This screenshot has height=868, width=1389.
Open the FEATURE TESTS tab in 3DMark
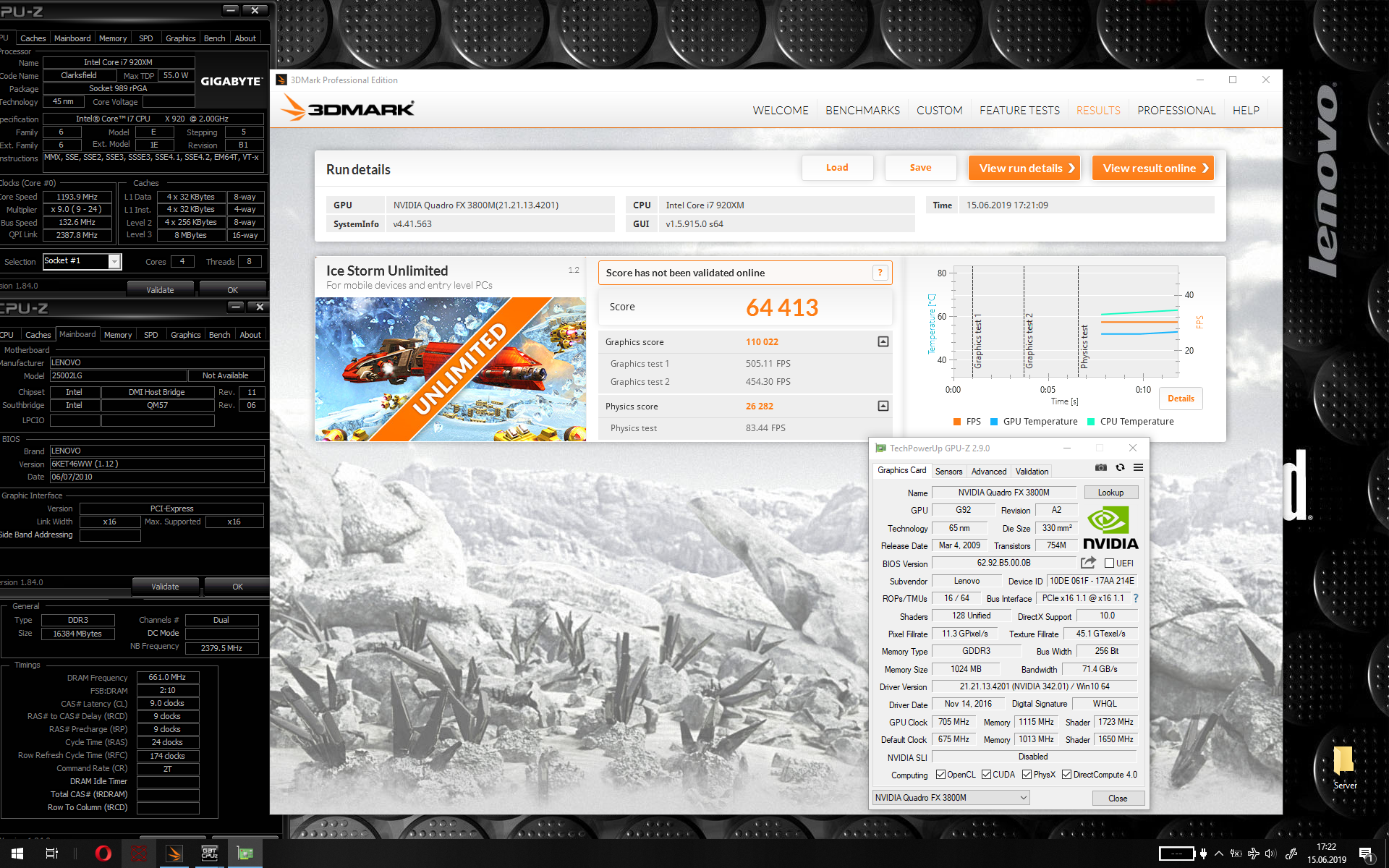coord(1019,111)
